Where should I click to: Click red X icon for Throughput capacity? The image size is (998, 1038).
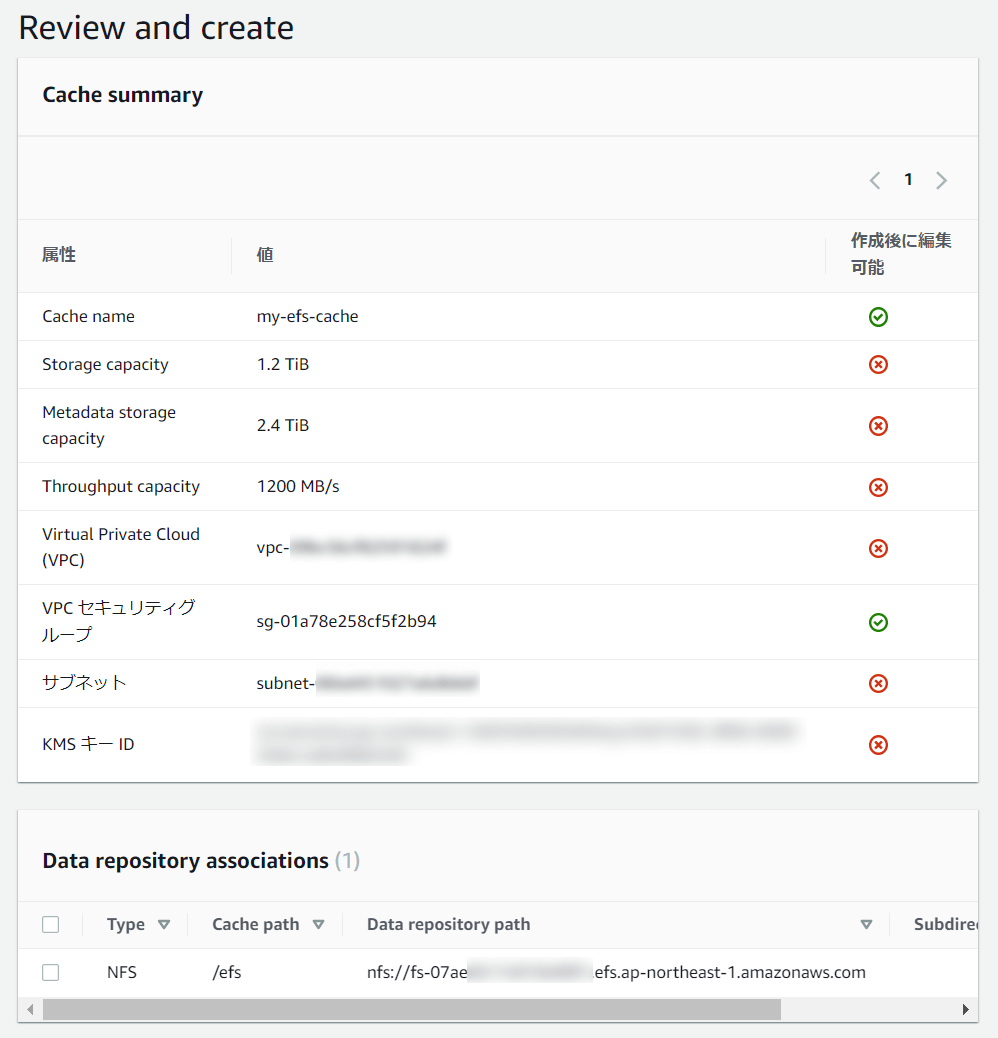coord(878,487)
